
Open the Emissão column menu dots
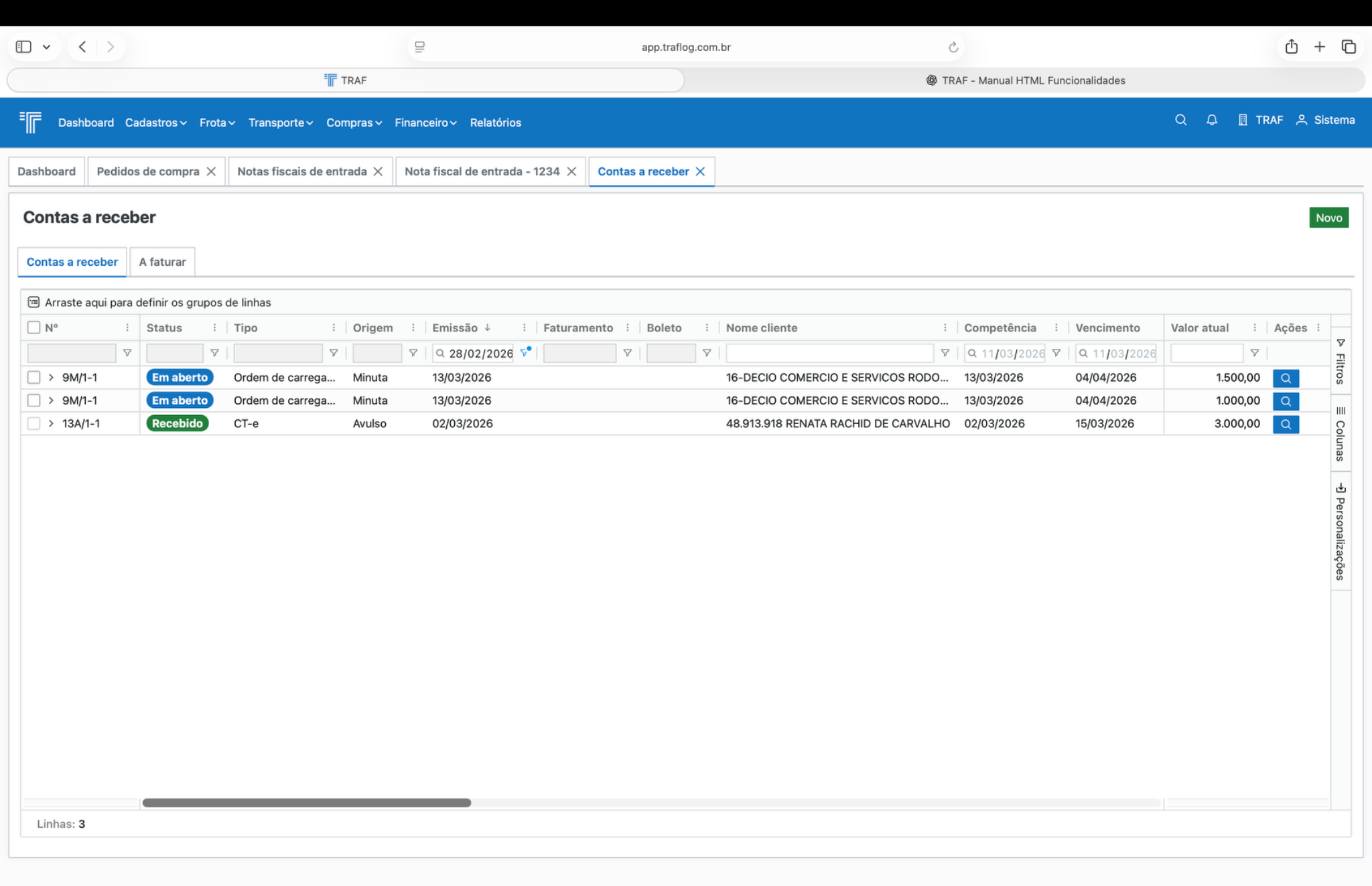(x=524, y=327)
